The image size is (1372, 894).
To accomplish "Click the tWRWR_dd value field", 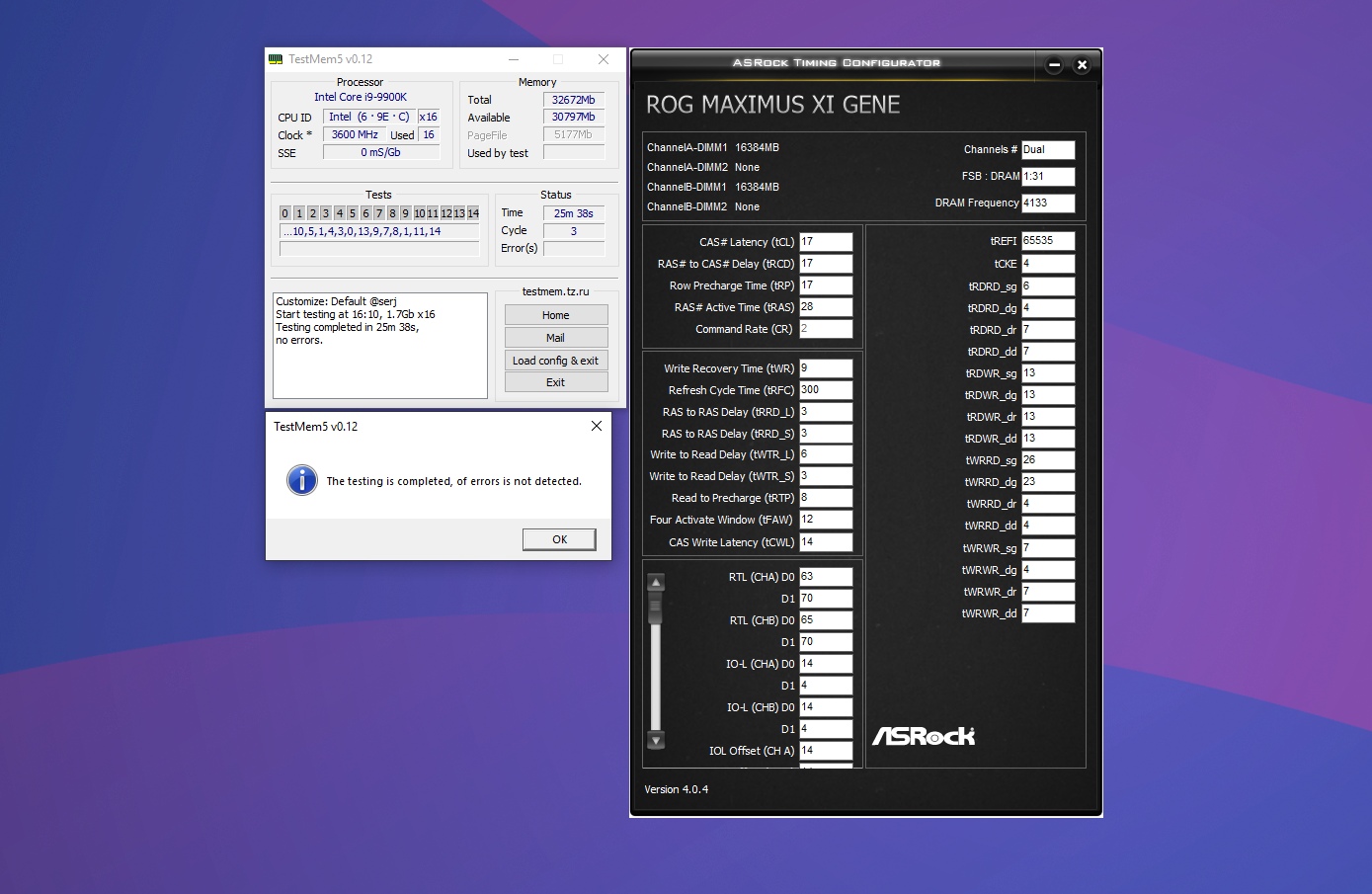I will point(1048,613).
